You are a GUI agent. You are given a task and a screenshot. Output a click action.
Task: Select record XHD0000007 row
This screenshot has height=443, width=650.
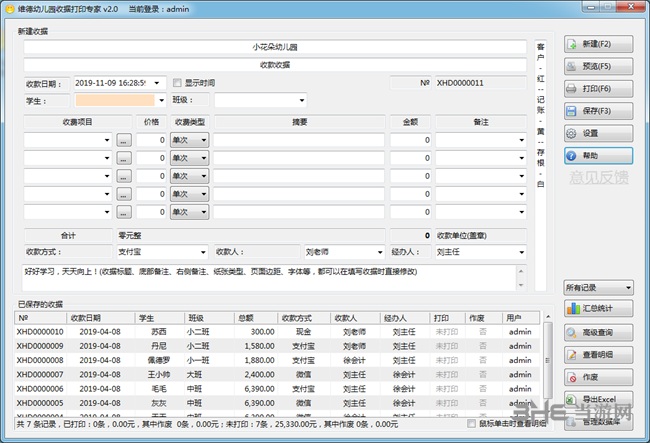277,374
